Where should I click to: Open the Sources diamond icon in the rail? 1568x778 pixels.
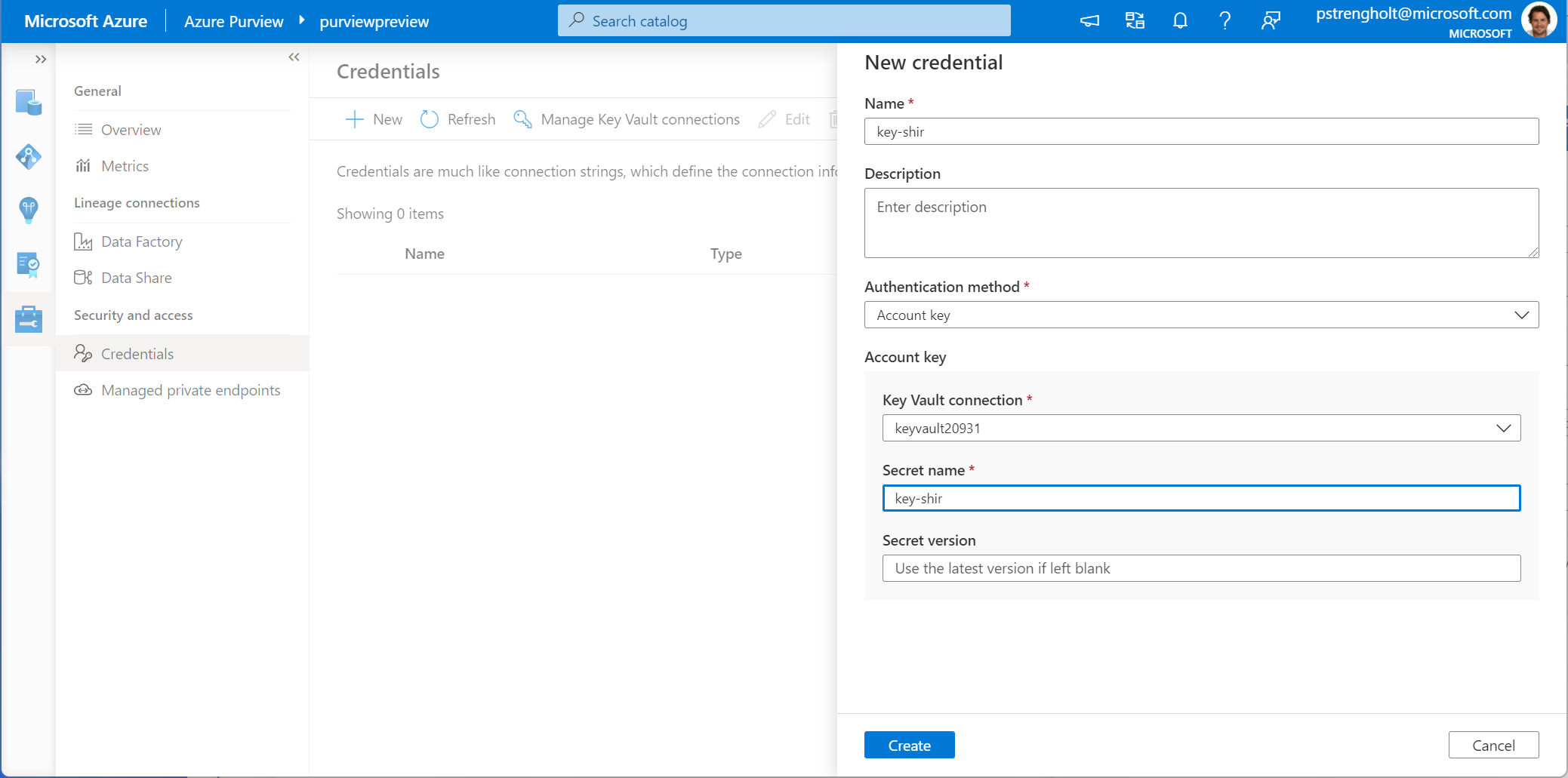(29, 156)
